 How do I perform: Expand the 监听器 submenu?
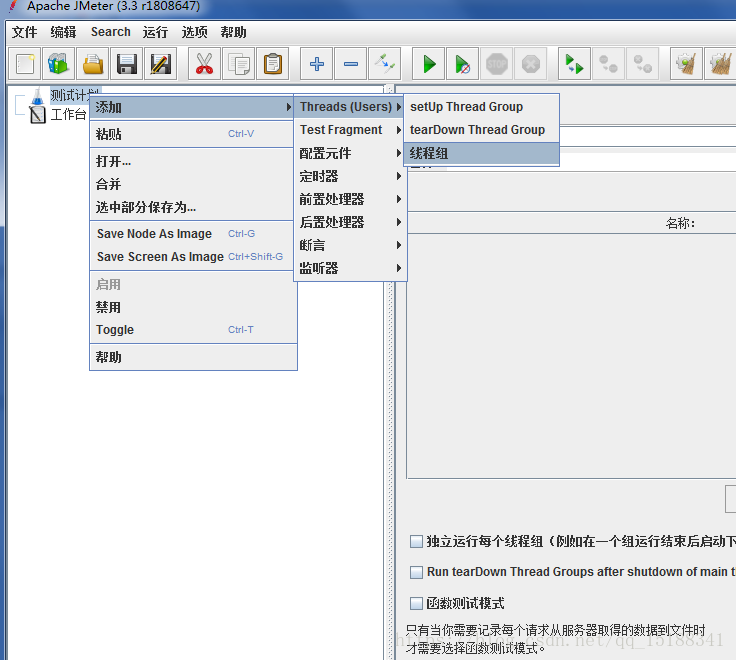(x=350, y=268)
